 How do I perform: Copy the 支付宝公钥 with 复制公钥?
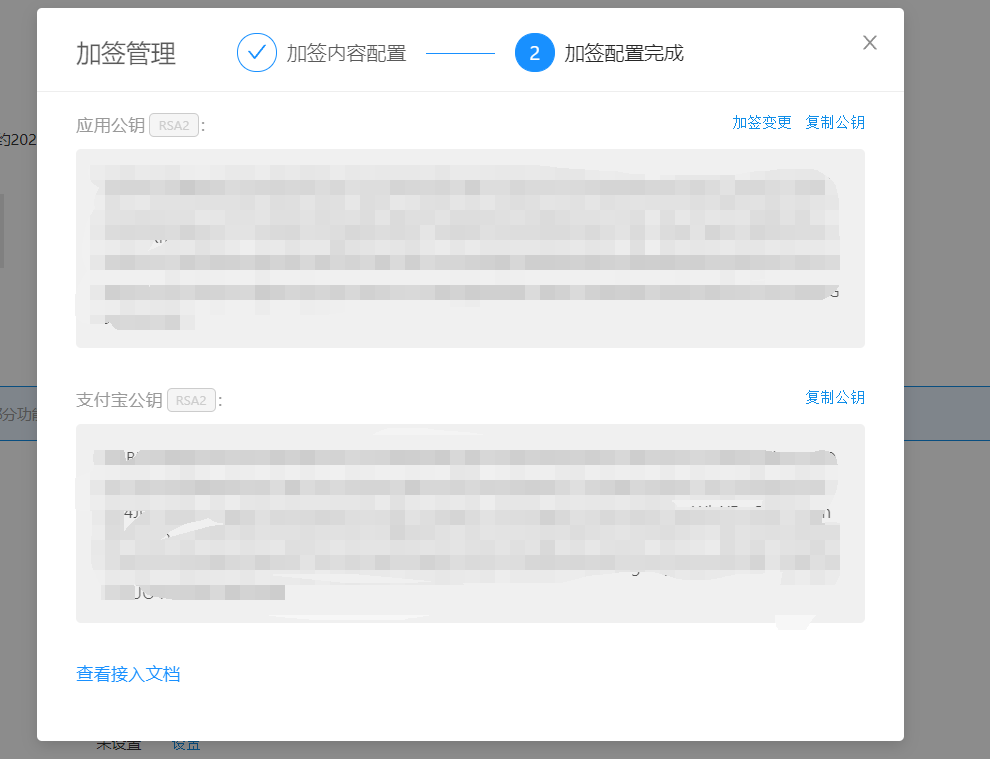click(x=835, y=397)
